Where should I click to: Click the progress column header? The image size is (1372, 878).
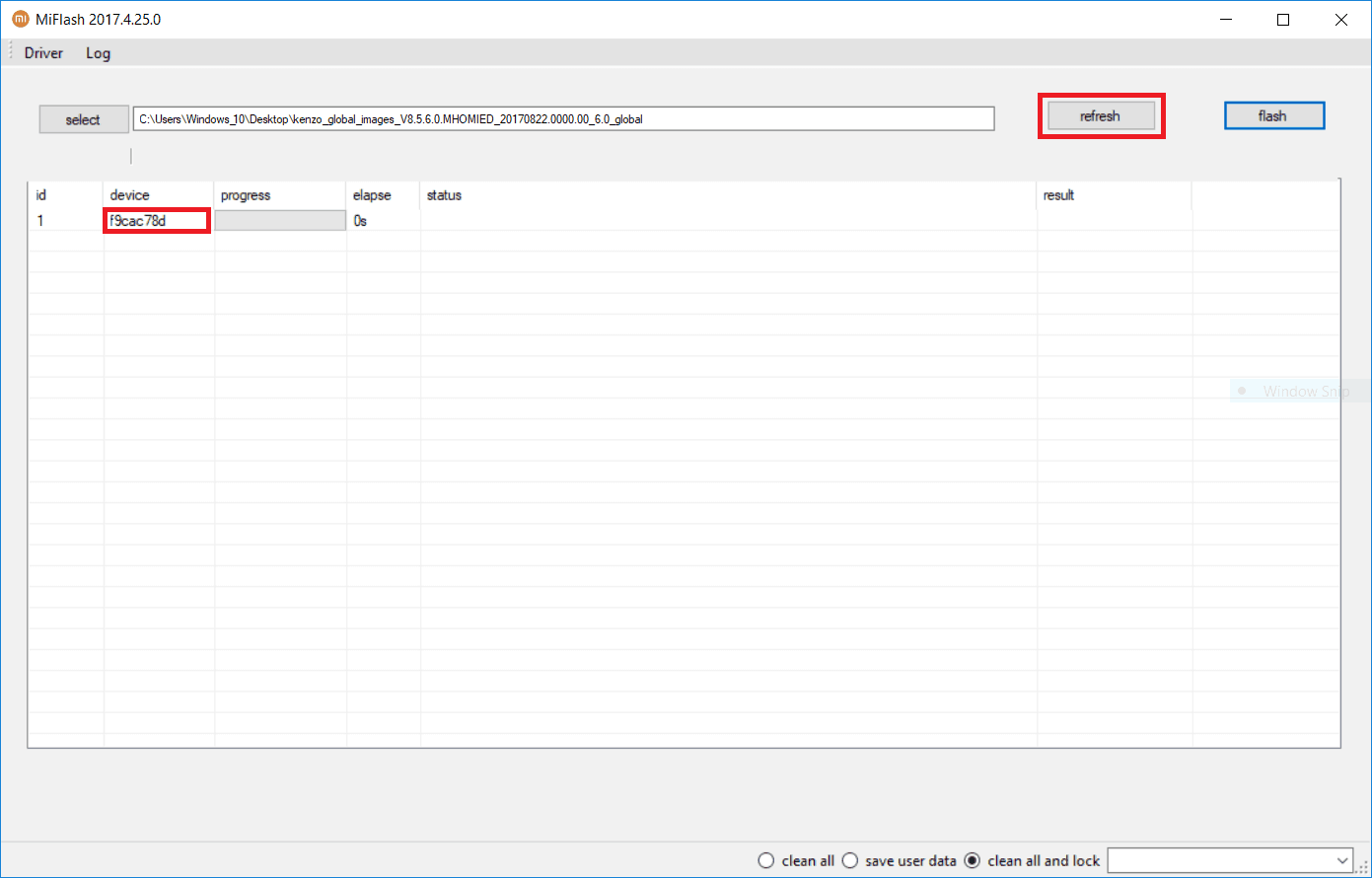pyautogui.click(x=279, y=195)
